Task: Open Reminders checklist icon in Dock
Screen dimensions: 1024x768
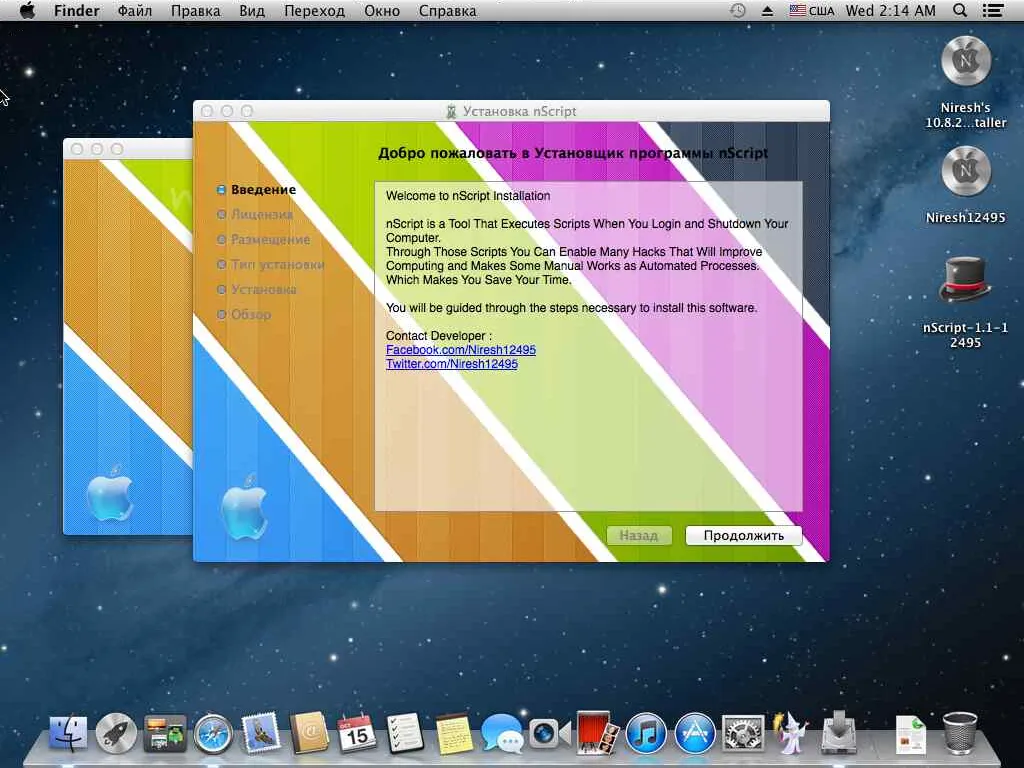Action: click(x=405, y=733)
